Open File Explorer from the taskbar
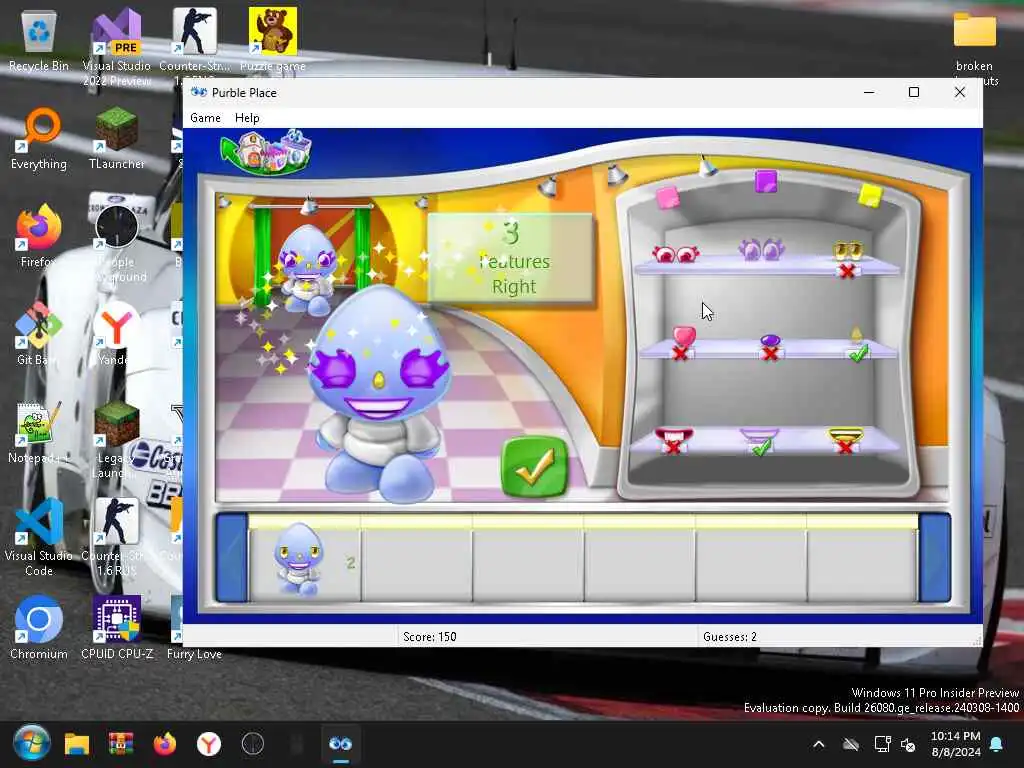 76,744
